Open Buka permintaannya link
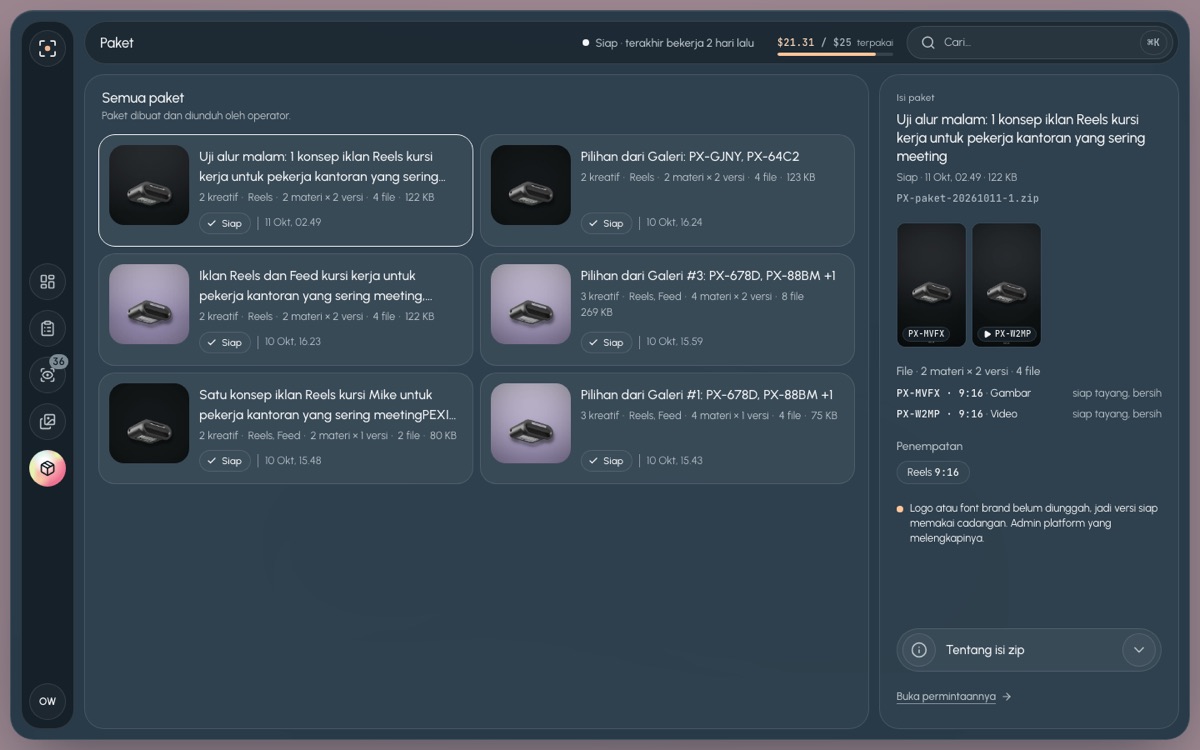The width and height of the screenshot is (1200, 750). [x=946, y=697]
